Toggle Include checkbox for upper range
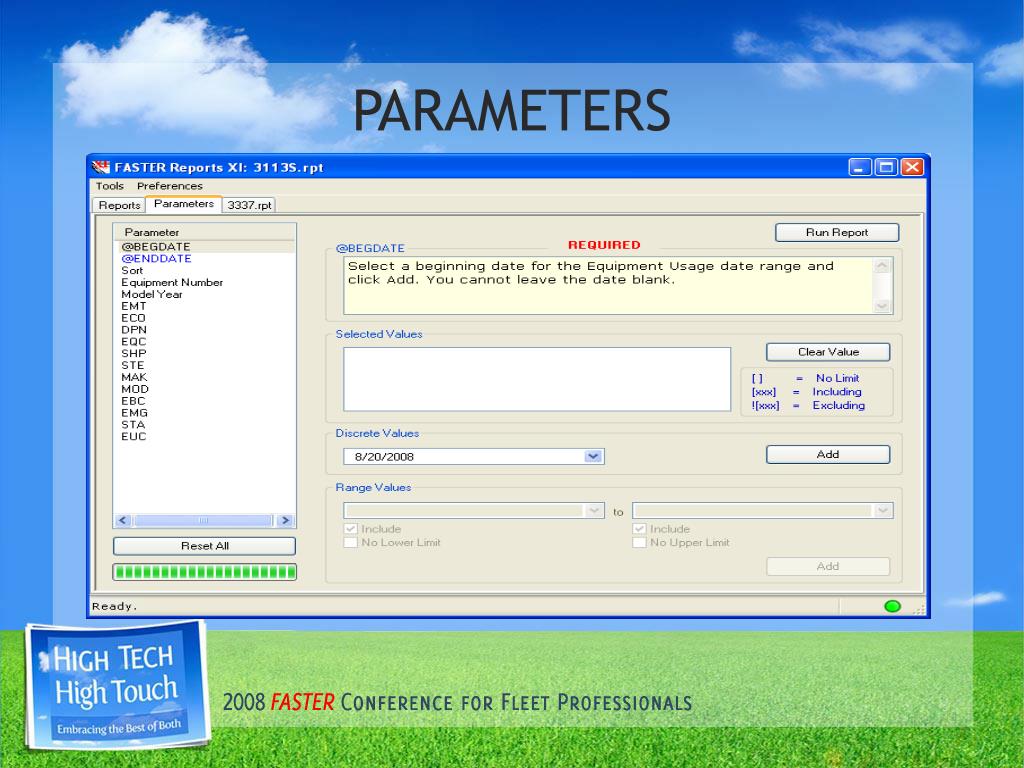Viewport: 1024px width, 768px height. (639, 529)
